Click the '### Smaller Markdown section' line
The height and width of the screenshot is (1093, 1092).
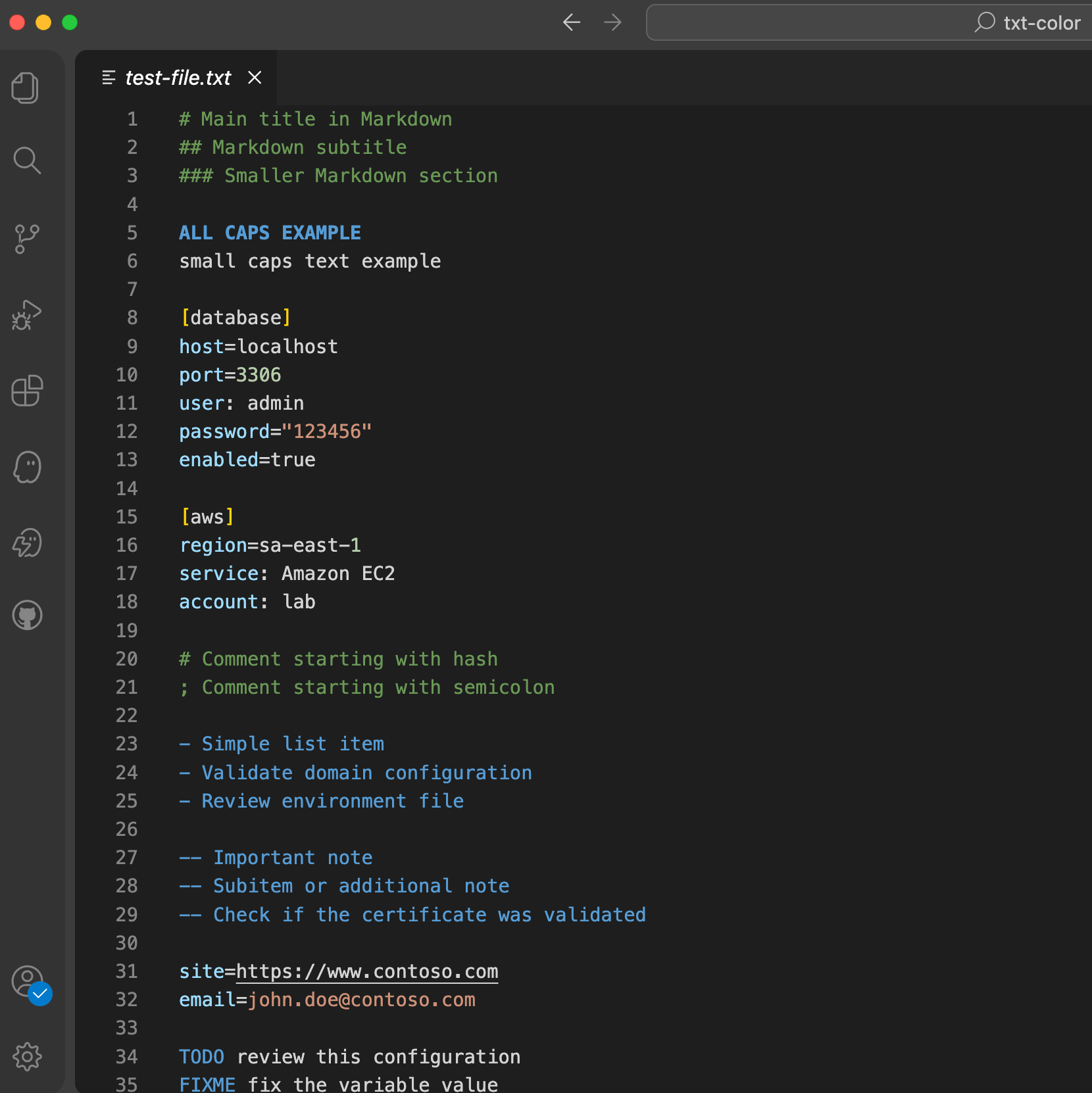point(338,176)
